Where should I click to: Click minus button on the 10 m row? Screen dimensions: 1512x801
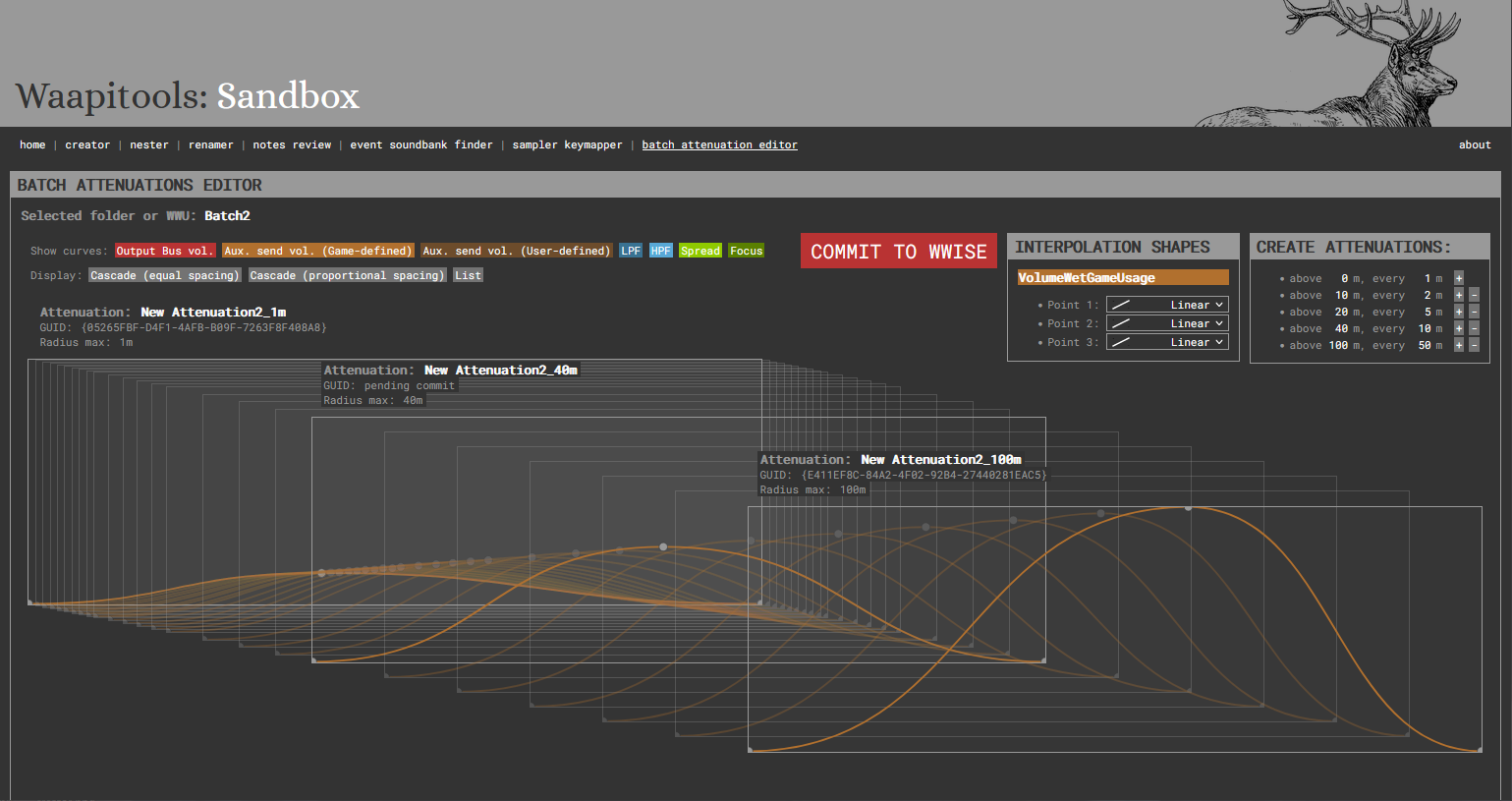1474,295
